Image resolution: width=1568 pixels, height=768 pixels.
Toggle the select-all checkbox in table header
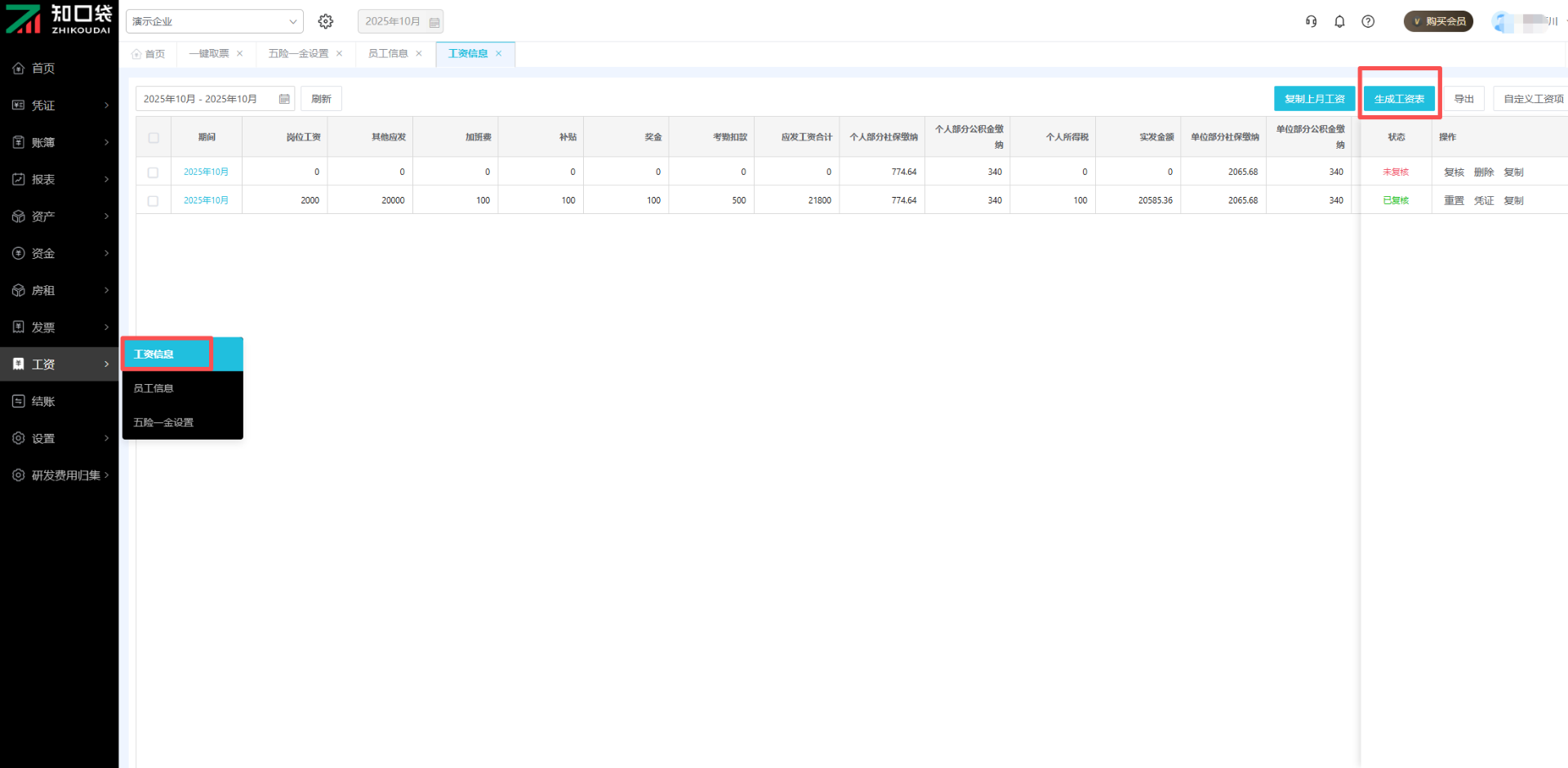pos(154,137)
